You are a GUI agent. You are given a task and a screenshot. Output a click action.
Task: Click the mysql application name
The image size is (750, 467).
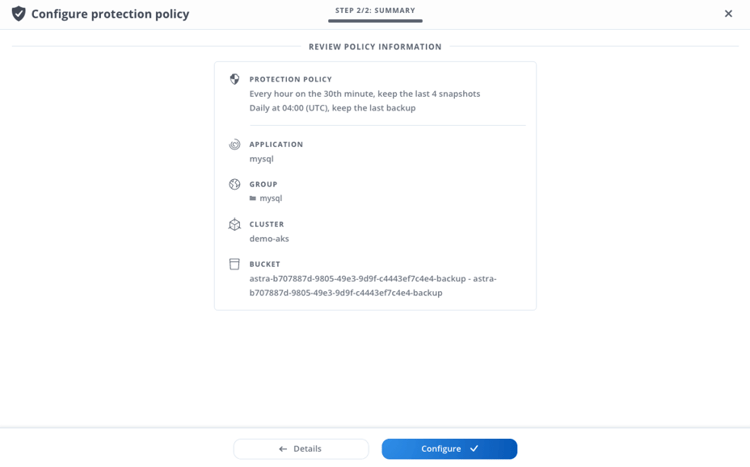click(x=261, y=158)
